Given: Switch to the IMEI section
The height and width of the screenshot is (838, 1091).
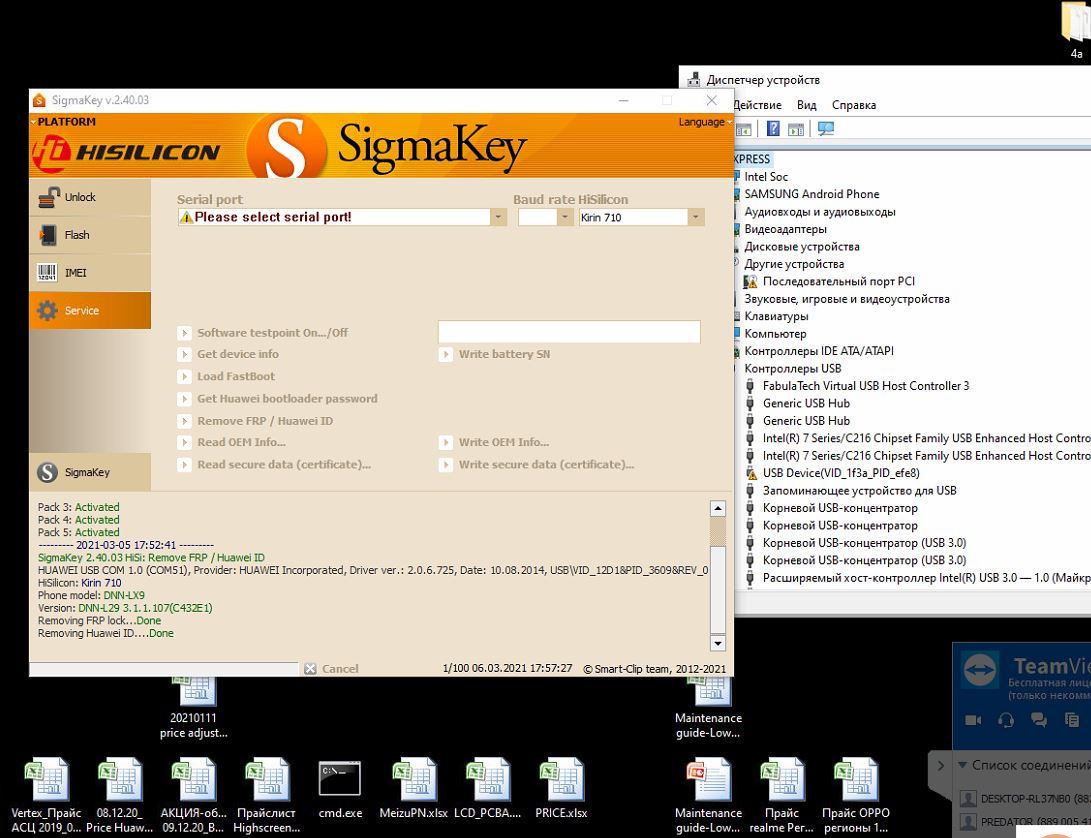Looking at the screenshot, I should click(90, 273).
